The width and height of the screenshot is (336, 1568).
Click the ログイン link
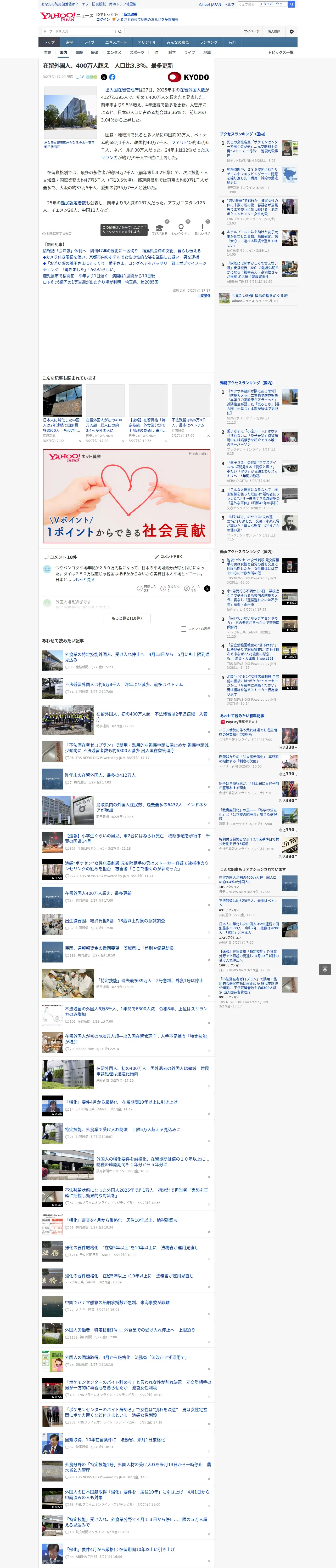(x=103, y=20)
